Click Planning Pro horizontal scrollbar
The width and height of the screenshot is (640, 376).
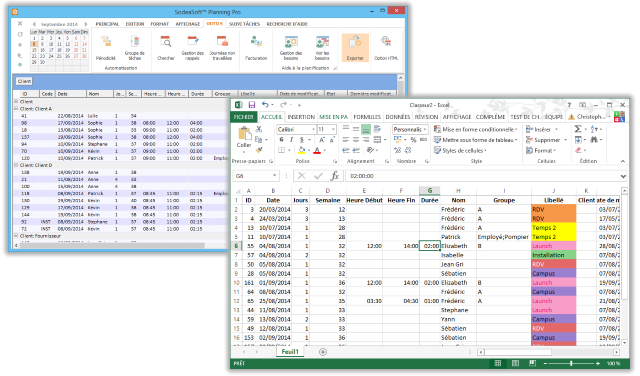coord(112,245)
